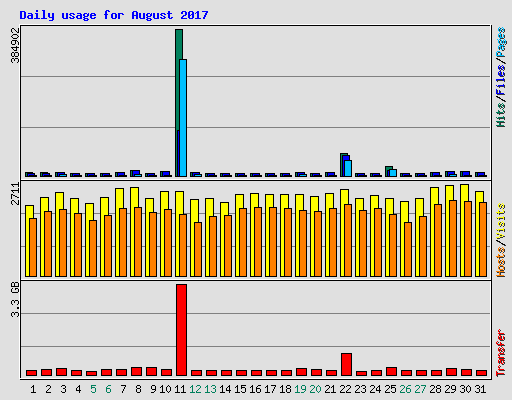Click the day label 23 on the x-axis
512x400 pixels.
pos(360,389)
